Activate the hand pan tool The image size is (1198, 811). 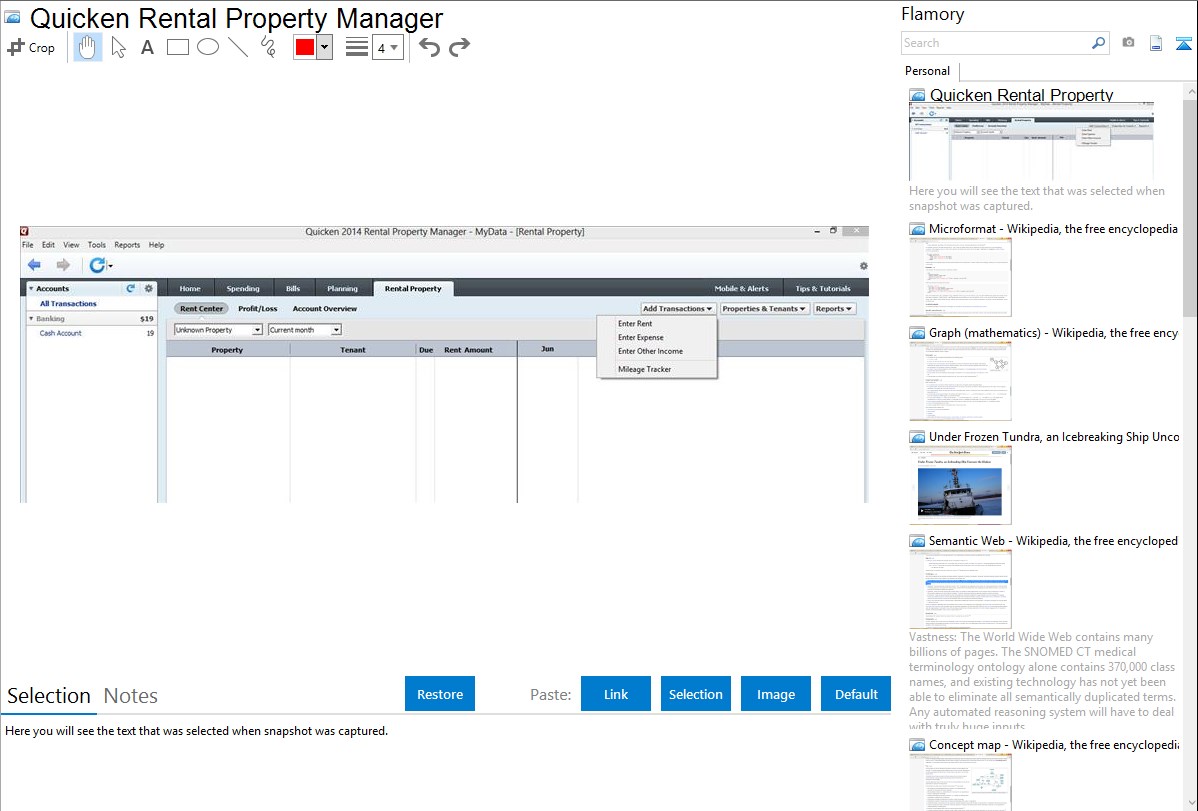pos(87,47)
